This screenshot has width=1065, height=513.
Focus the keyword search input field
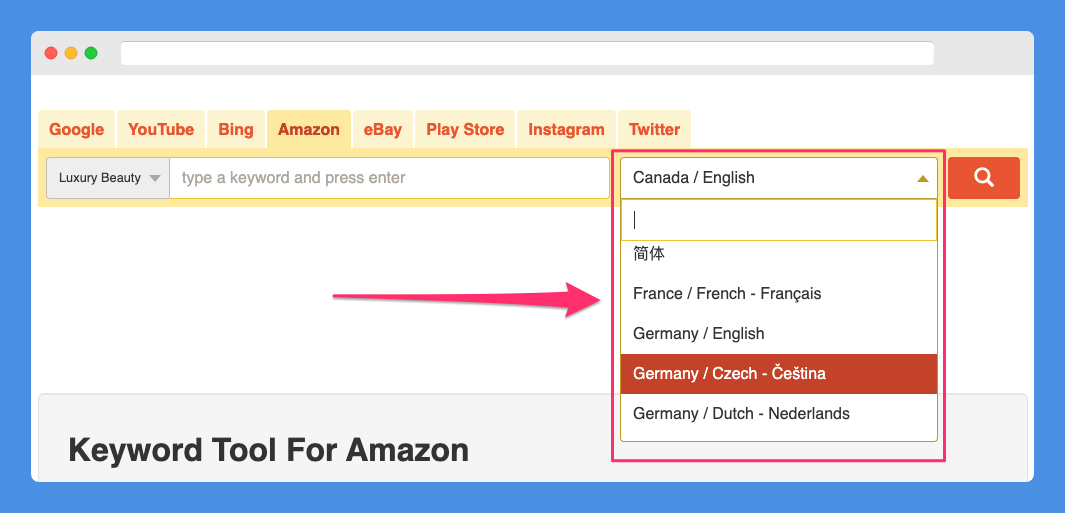click(389, 178)
